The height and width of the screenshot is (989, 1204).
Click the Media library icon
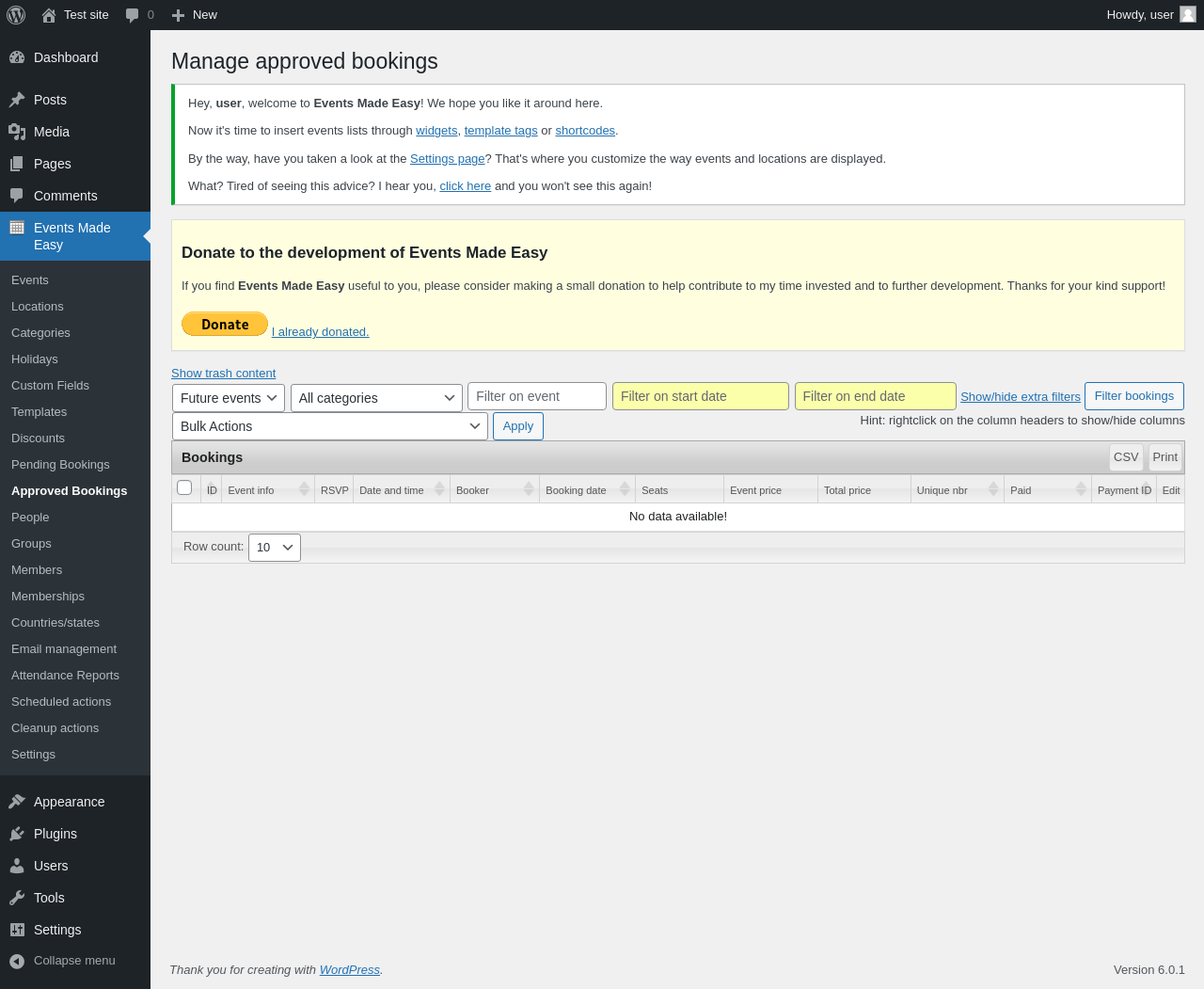click(x=17, y=132)
